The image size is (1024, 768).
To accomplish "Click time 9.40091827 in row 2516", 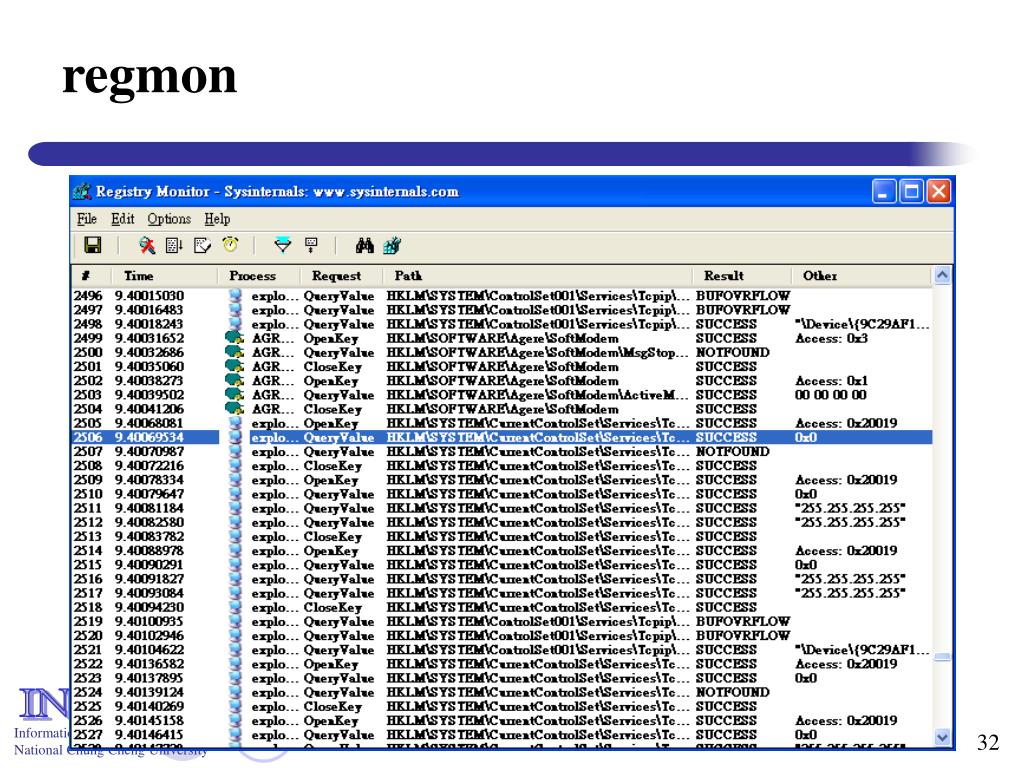I will pyautogui.click(x=149, y=579).
